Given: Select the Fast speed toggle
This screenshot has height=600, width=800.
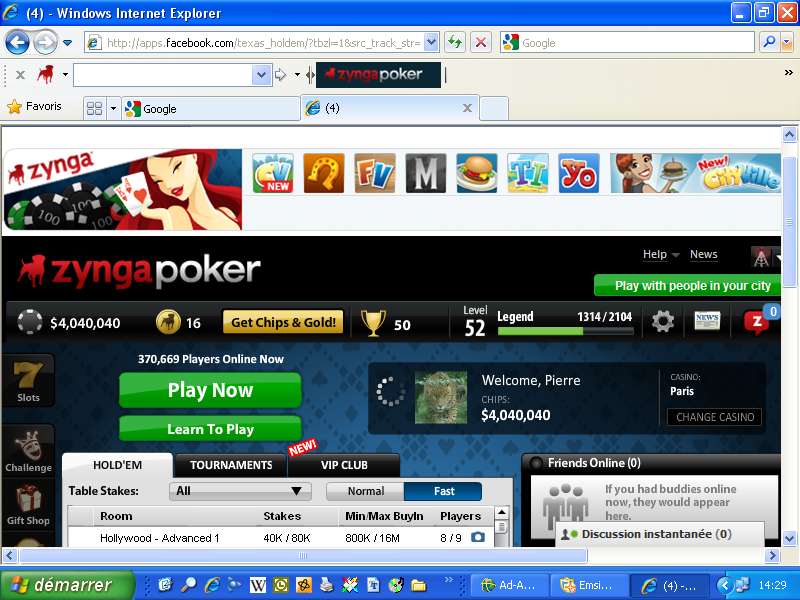Looking at the screenshot, I should (x=443, y=491).
